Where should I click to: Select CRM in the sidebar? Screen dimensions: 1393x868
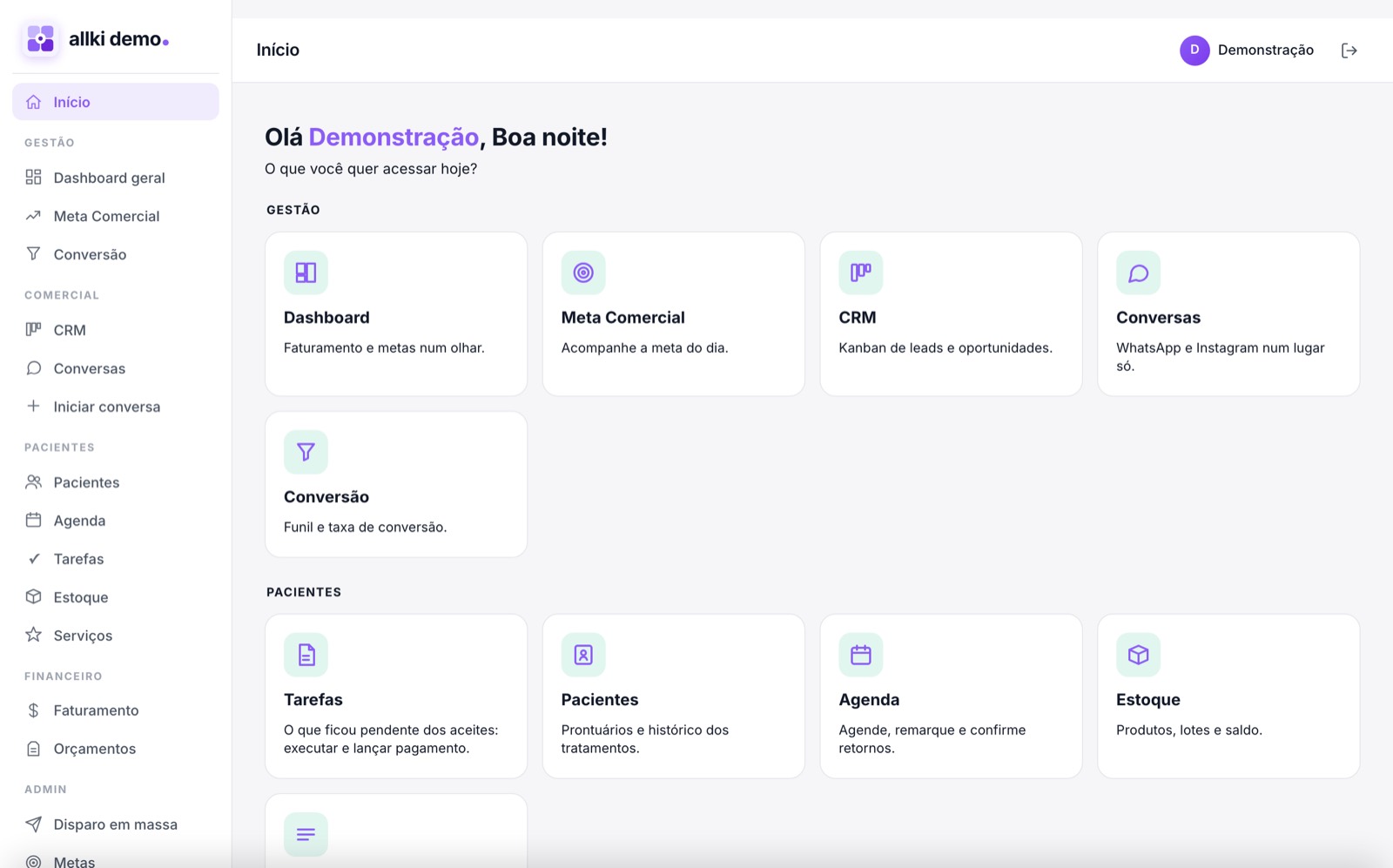tap(116, 330)
